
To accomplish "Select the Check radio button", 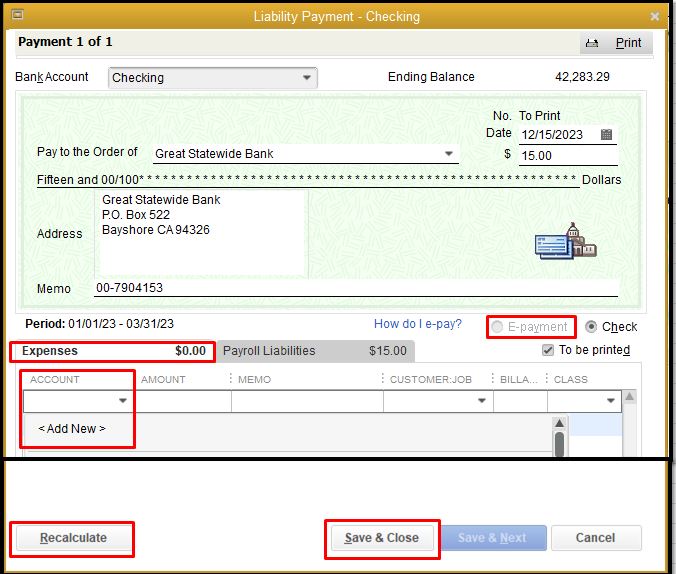I will [x=591, y=326].
